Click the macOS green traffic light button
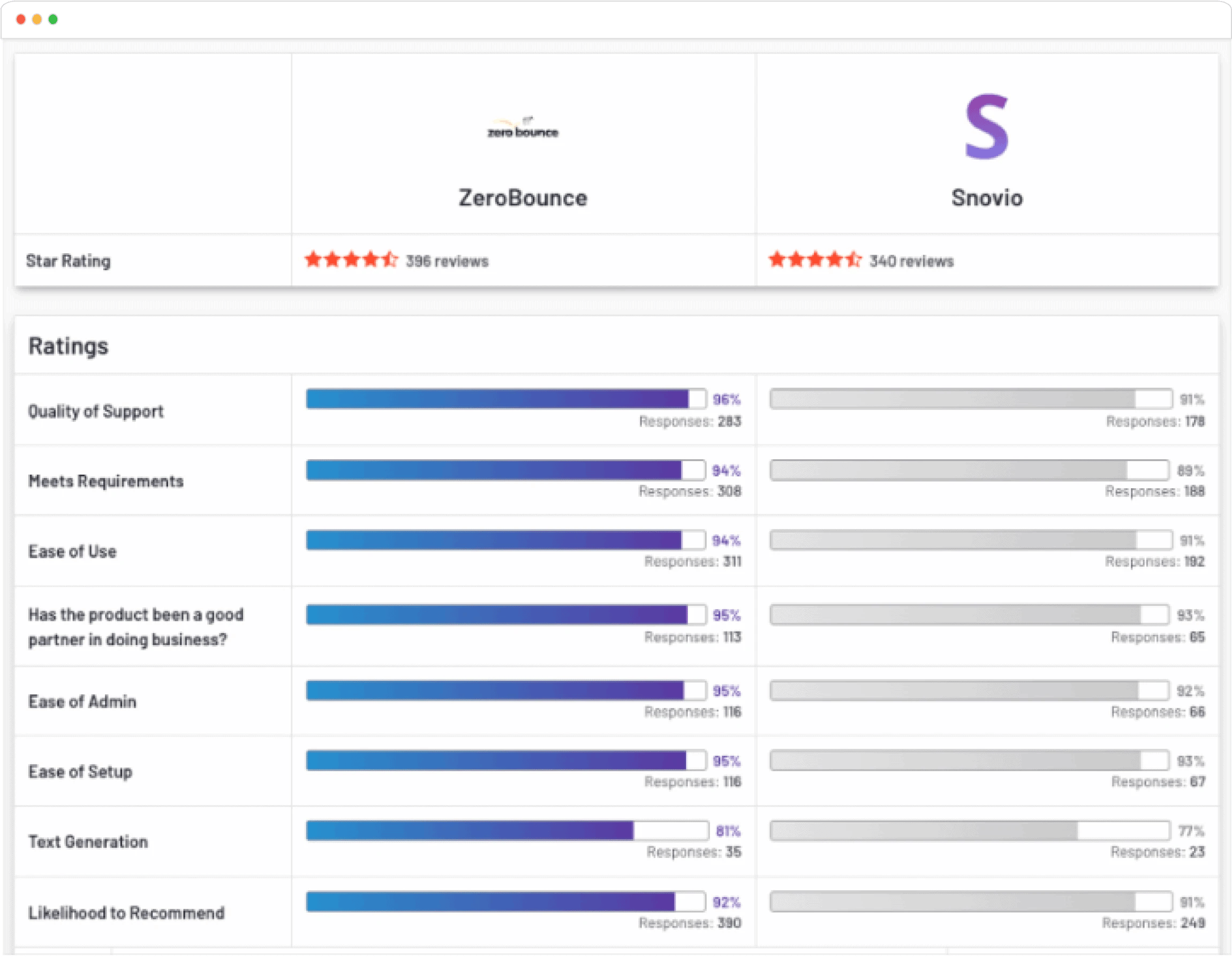Image resolution: width=1232 pixels, height=957 pixels. pos(53,19)
